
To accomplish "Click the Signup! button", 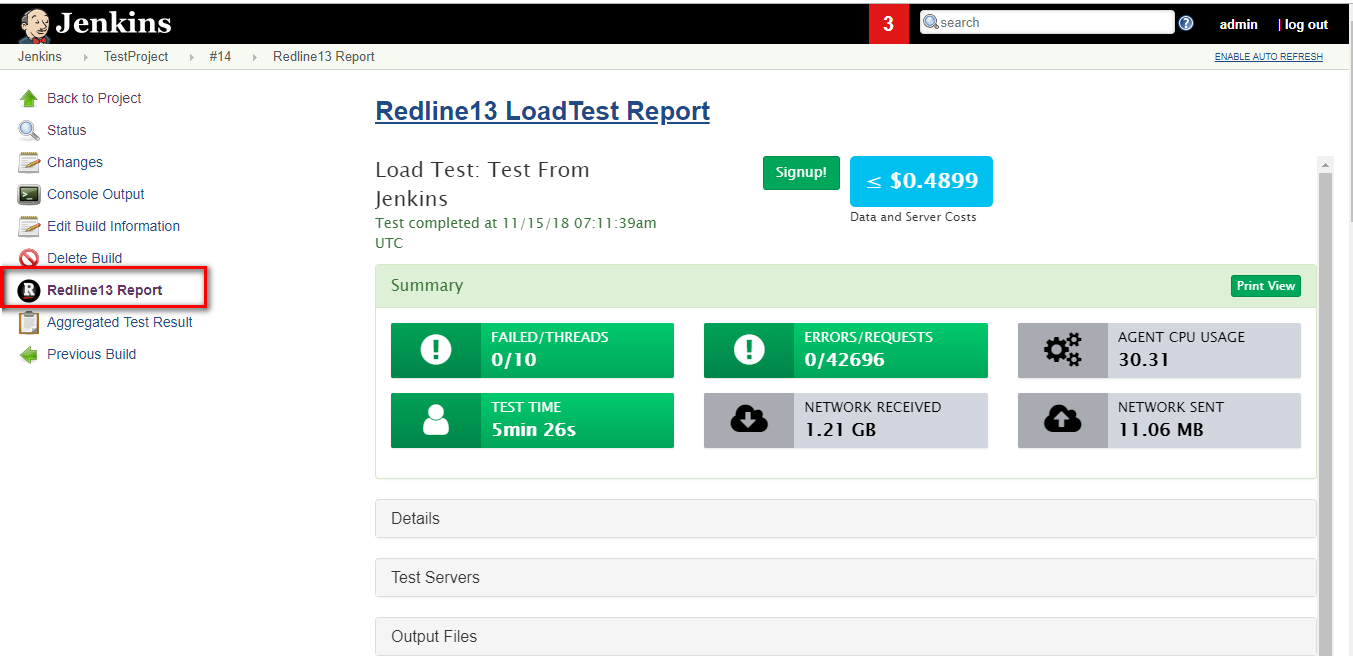I will pyautogui.click(x=800, y=172).
